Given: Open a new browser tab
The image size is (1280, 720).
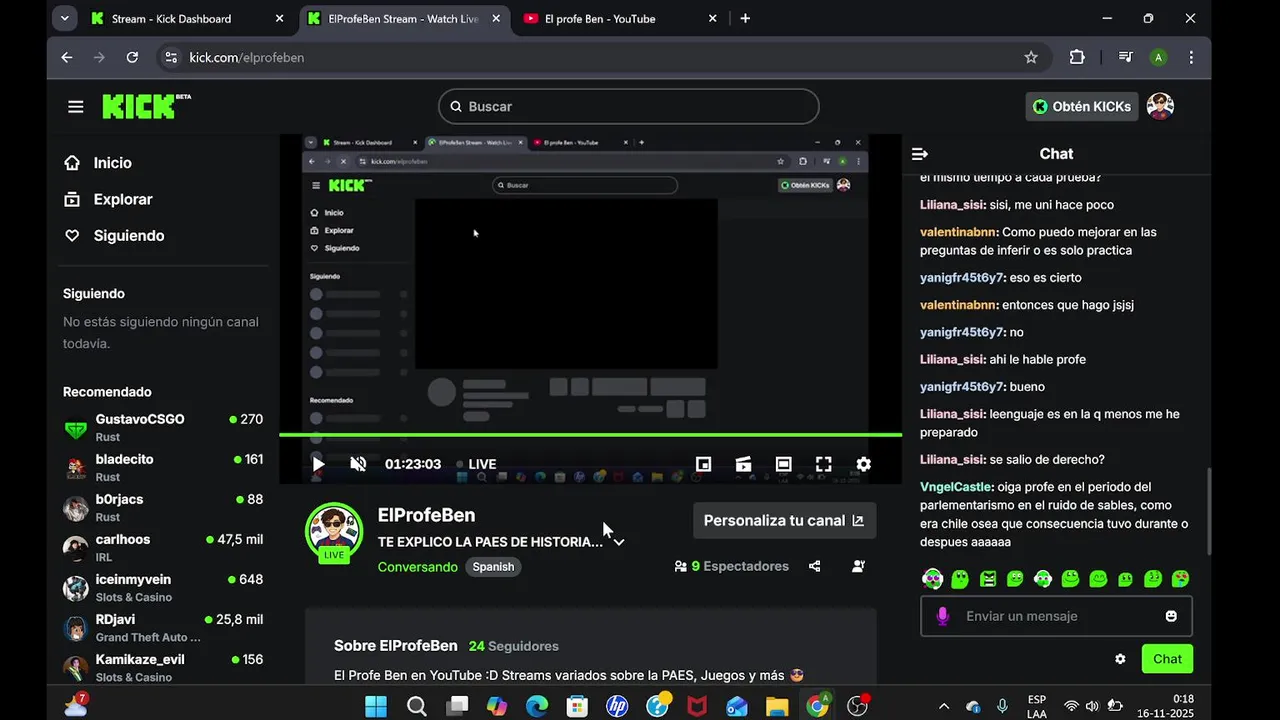Looking at the screenshot, I should (x=745, y=18).
